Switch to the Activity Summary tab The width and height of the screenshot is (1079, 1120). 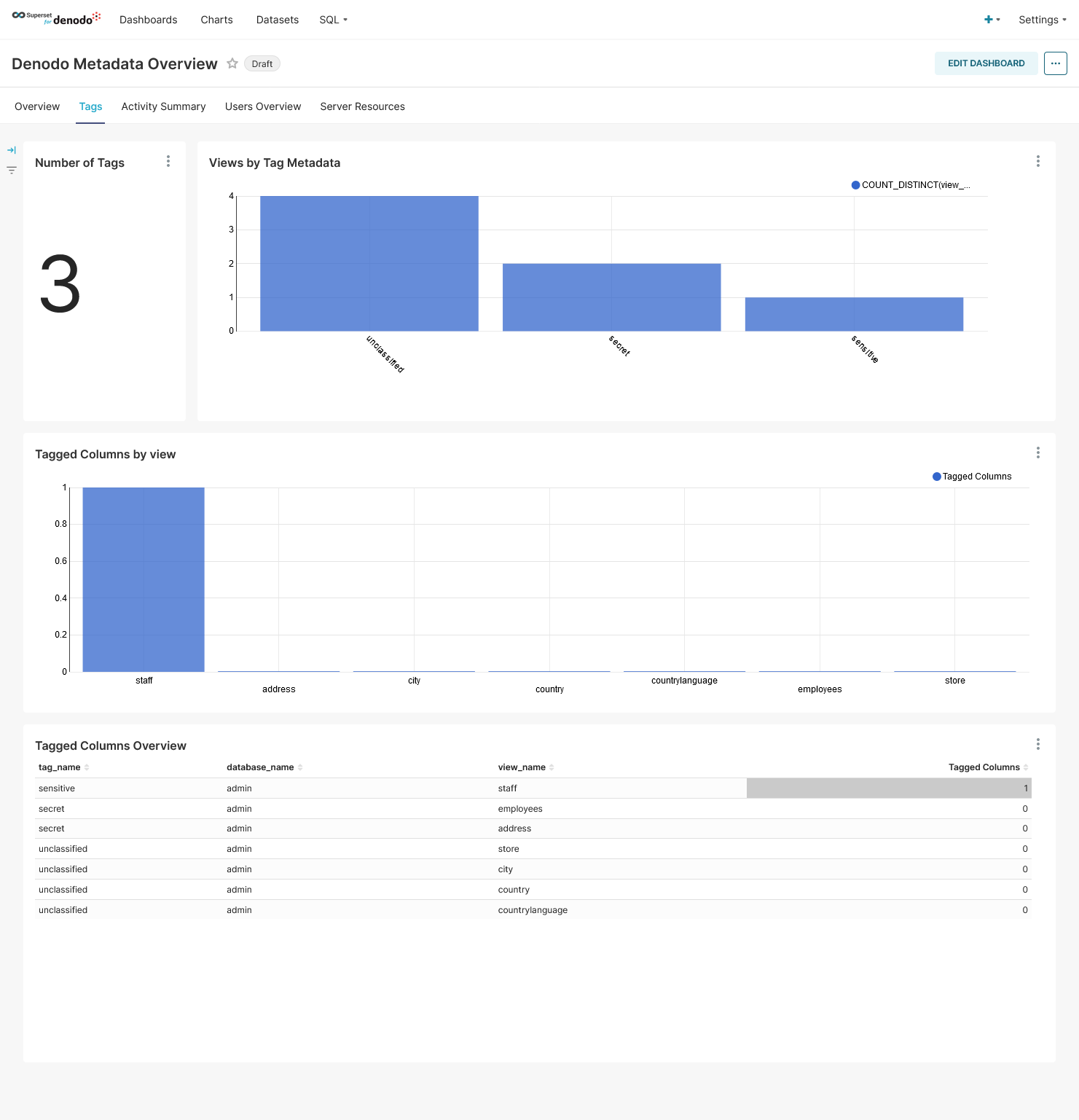point(164,106)
